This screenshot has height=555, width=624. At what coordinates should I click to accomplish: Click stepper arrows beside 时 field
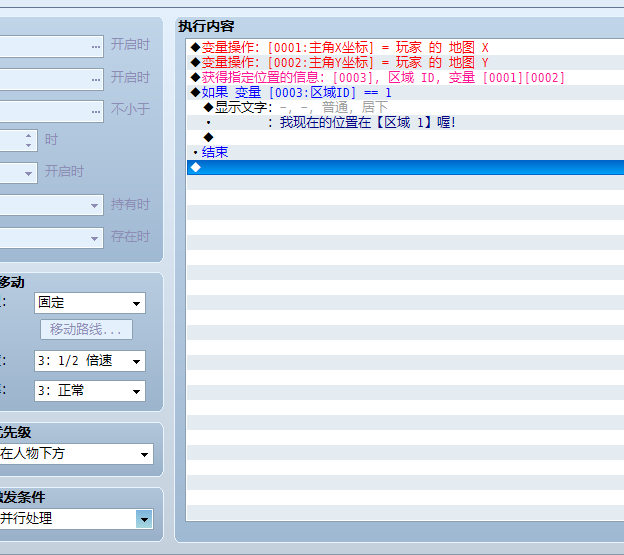click(28, 140)
